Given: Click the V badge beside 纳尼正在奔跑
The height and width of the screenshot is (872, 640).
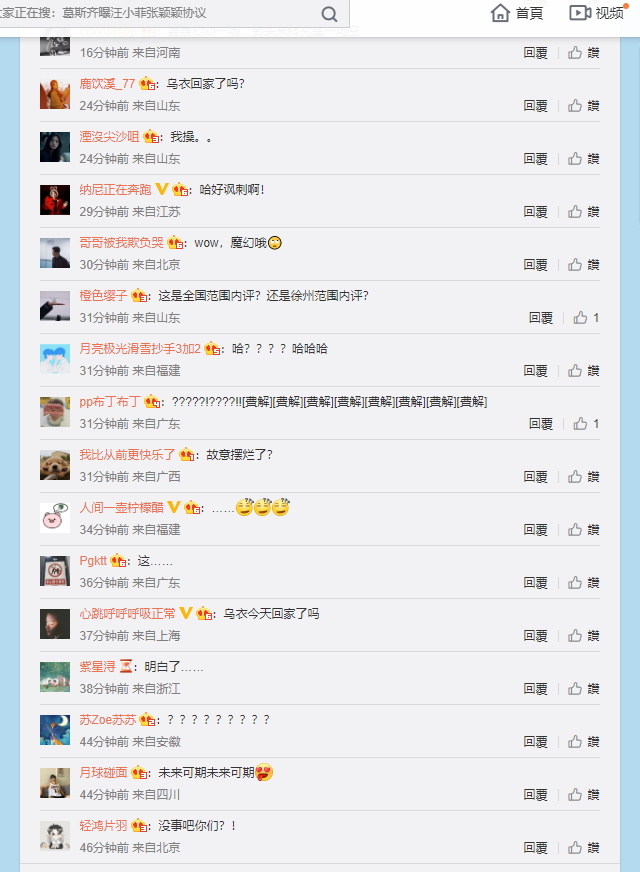Looking at the screenshot, I should pyautogui.click(x=161, y=189).
